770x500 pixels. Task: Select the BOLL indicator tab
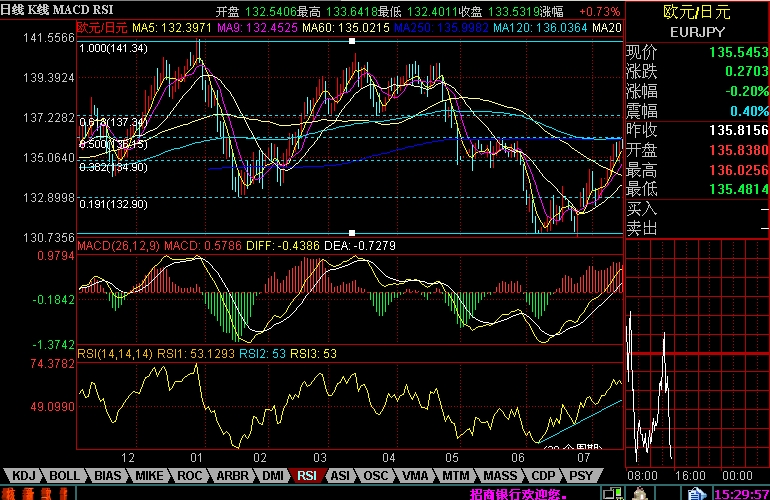click(64, 475)
